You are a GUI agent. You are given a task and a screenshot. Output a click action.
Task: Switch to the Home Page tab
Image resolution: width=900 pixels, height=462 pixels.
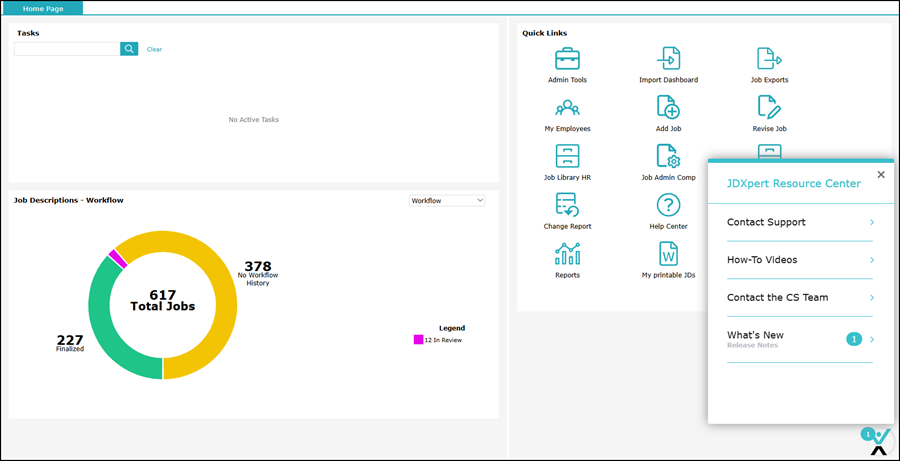tap(42, 8)
